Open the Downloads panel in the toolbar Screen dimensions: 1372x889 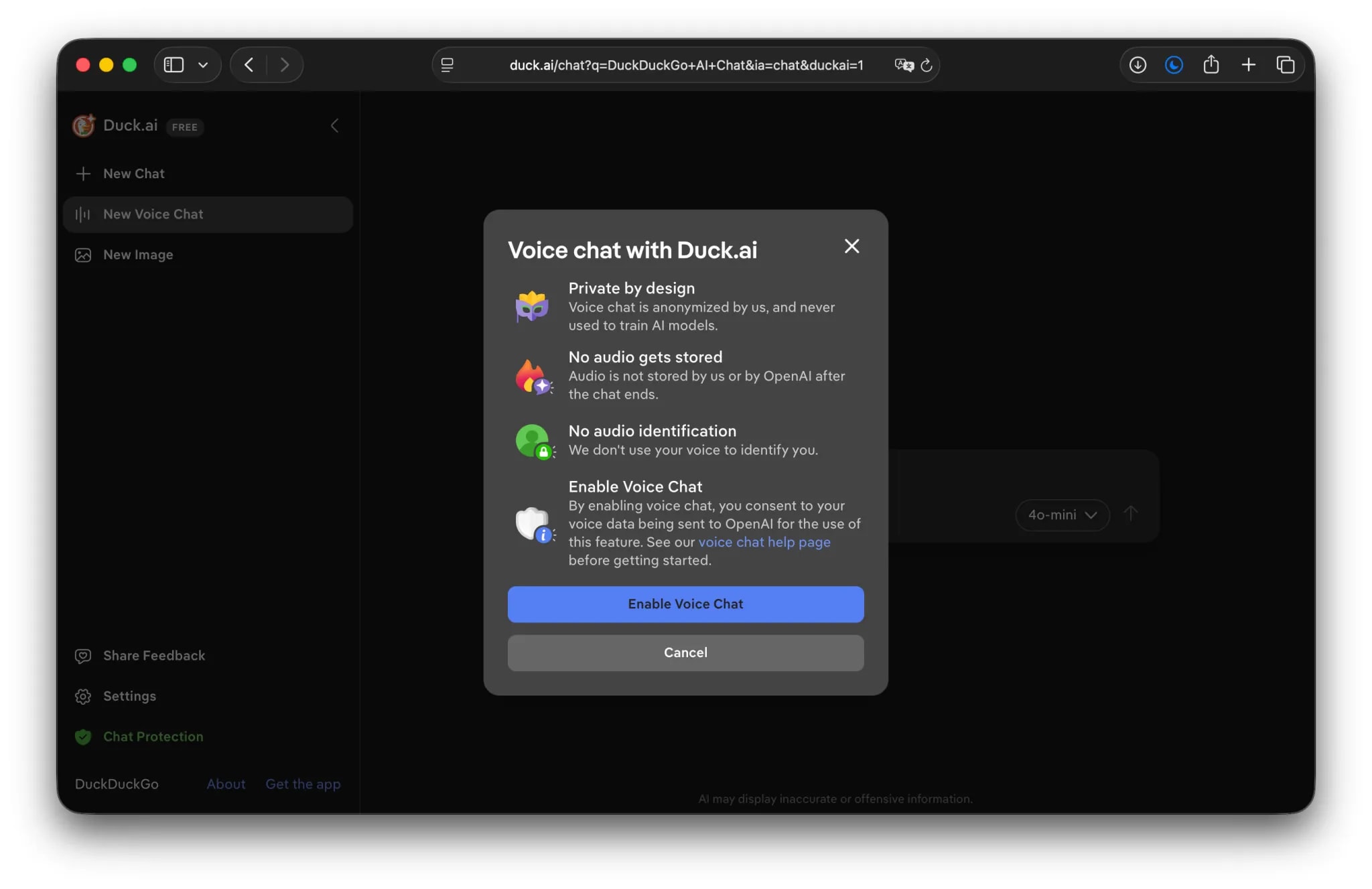coord(1137,64)
